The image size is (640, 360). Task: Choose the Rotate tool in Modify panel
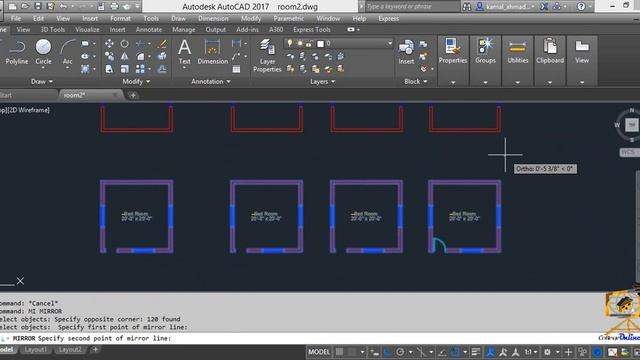point(124,43)
